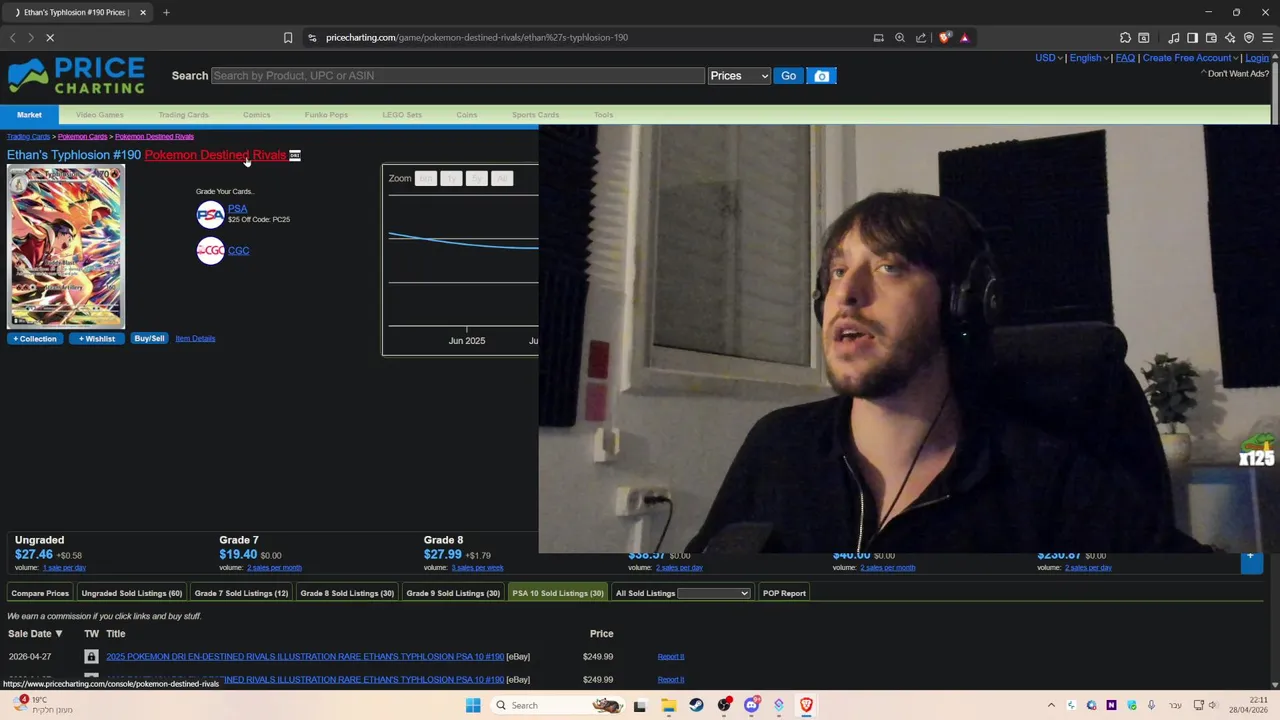Click the Go search button
The width and height of the screenshot is (1280, 720).
pyautogui.click(x=788, y=76)
